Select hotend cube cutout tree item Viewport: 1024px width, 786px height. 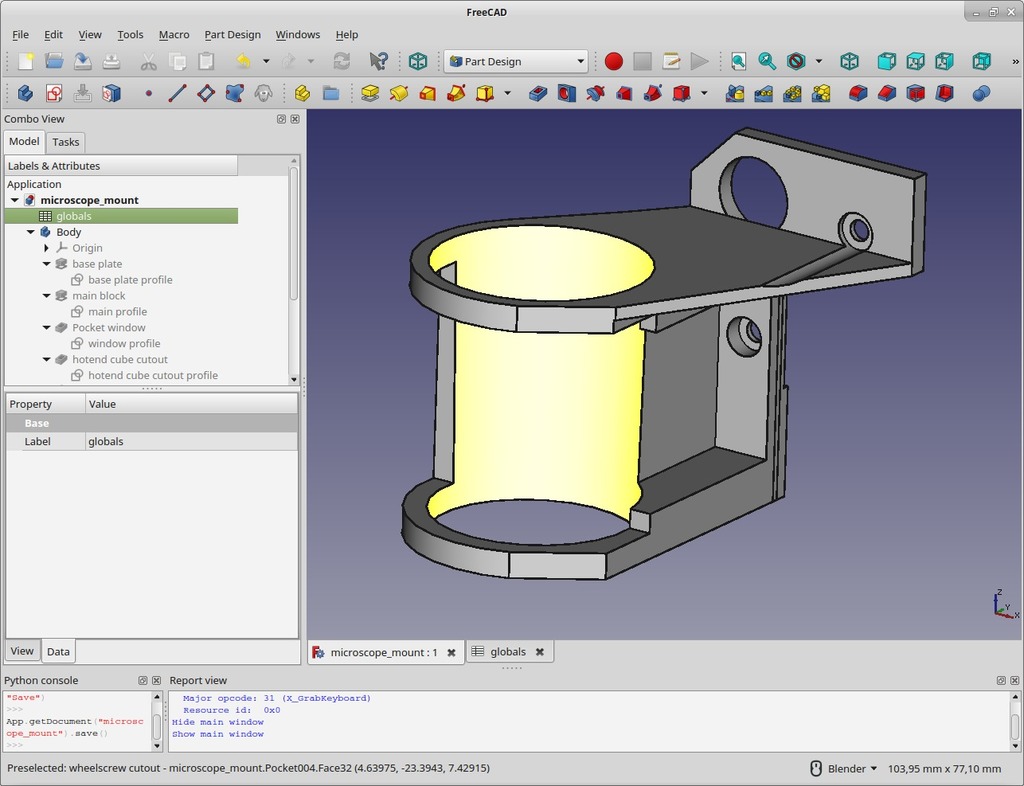coord(120,360)
